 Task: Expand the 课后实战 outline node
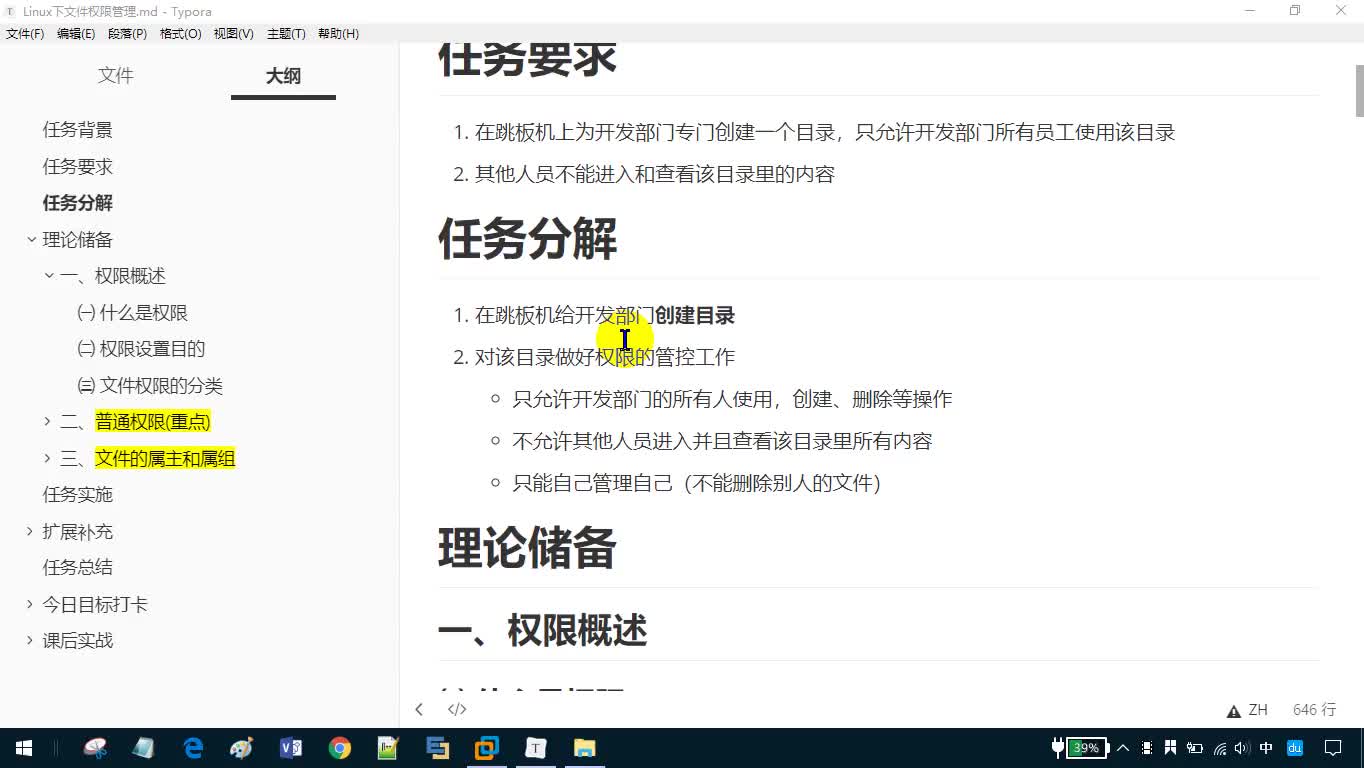coord(30,640)
